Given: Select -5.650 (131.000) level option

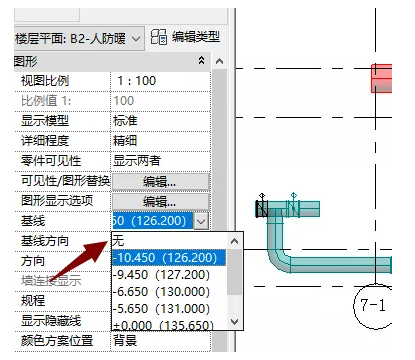Looking at the screenshot, I should click(x=169, y=308).
